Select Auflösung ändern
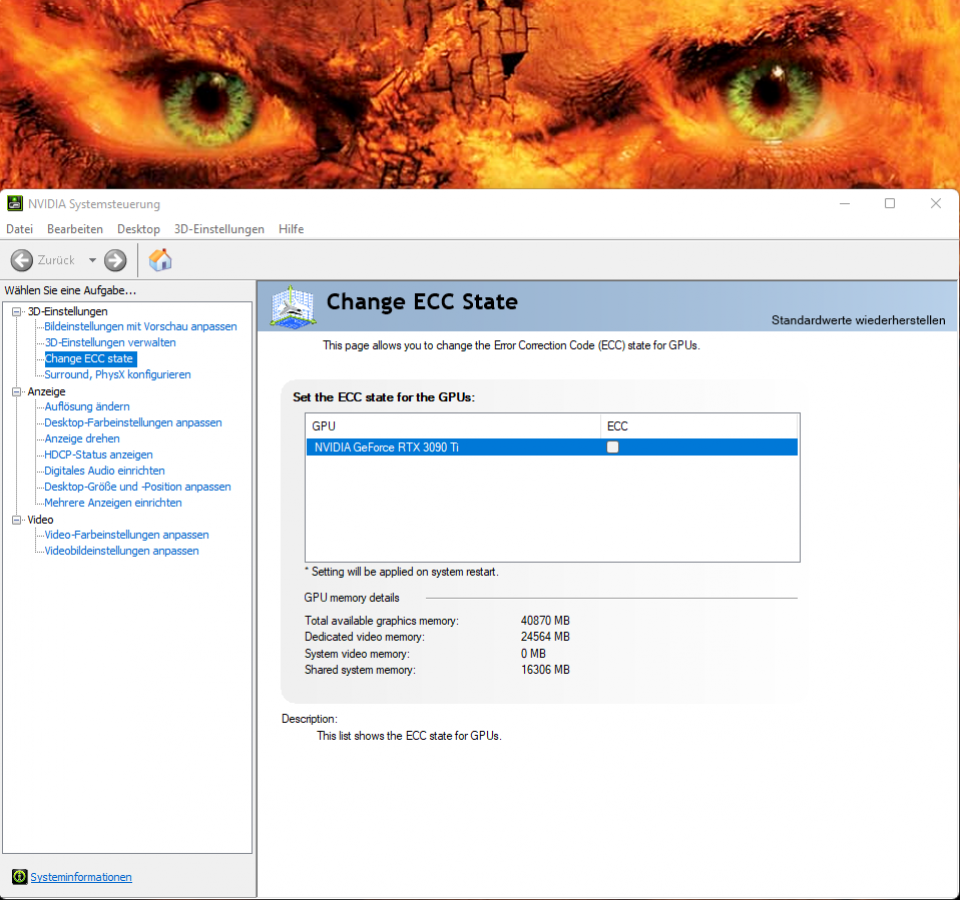The width and height of the screenshot is (960, 900). tap(87, 407)
